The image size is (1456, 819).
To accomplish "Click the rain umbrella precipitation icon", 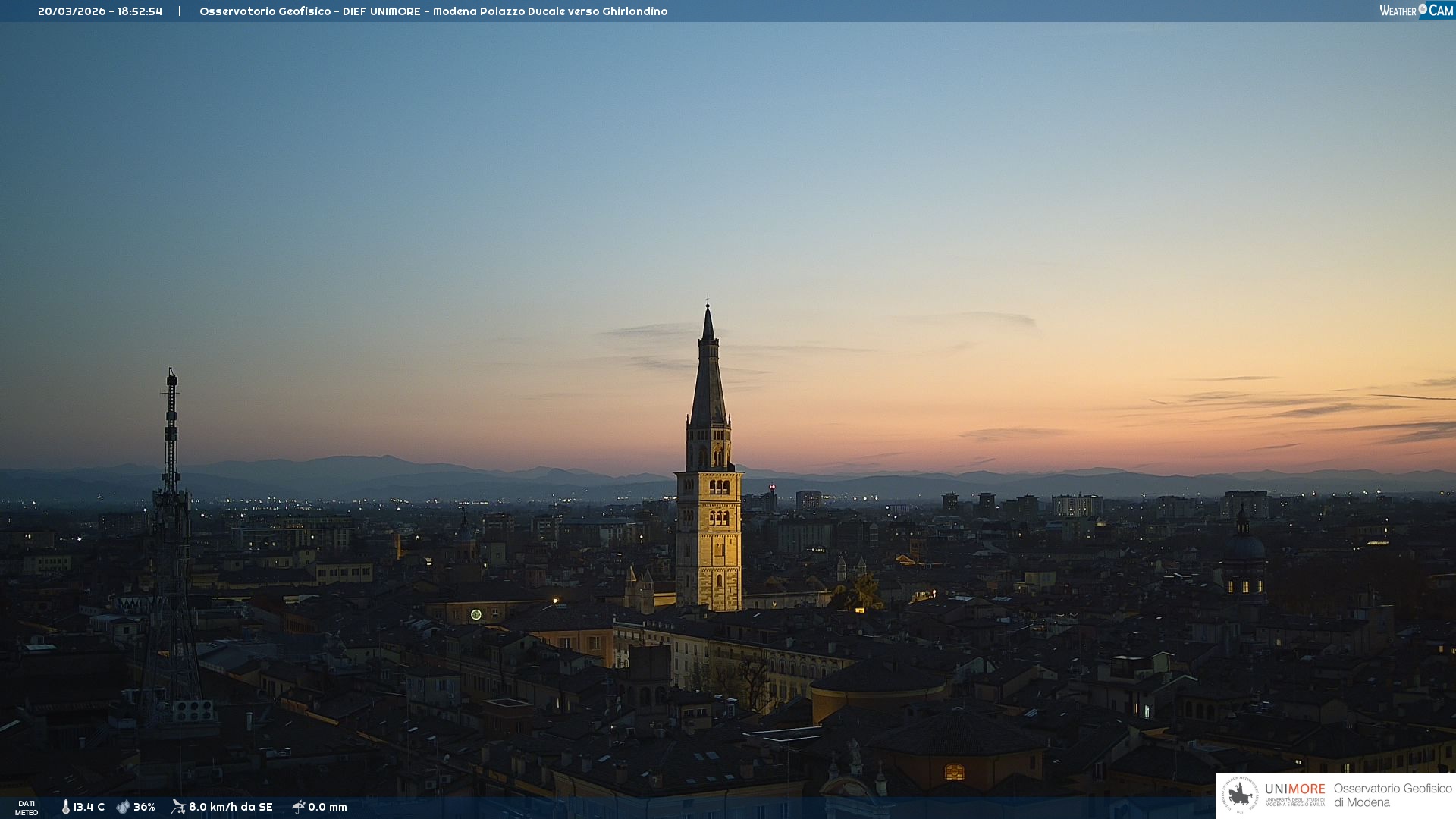I will tap(298, 807).
